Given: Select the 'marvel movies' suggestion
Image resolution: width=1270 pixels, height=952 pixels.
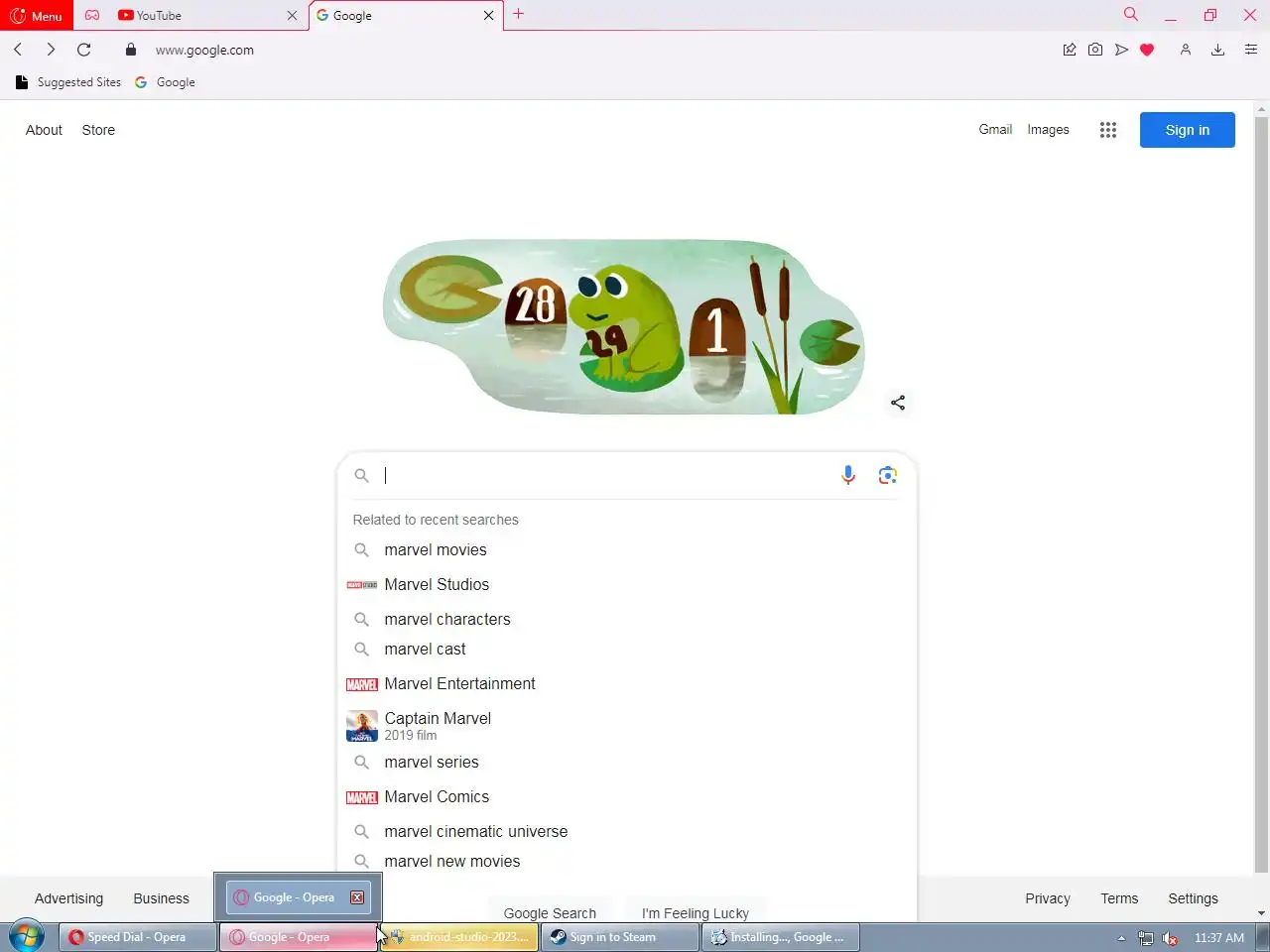Looking at the screenshot, I should pos(627,549).
